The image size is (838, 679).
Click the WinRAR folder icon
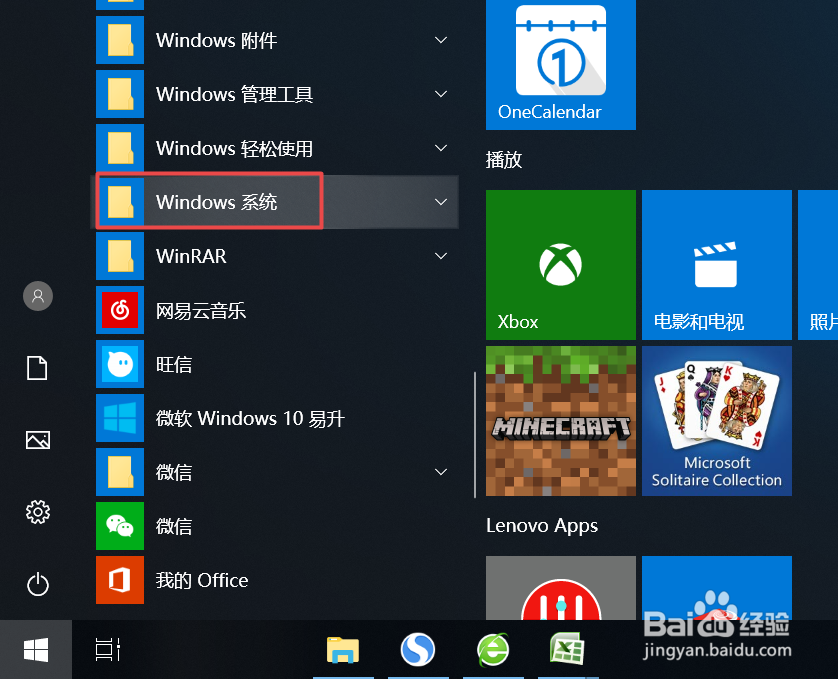click(120, 256)
